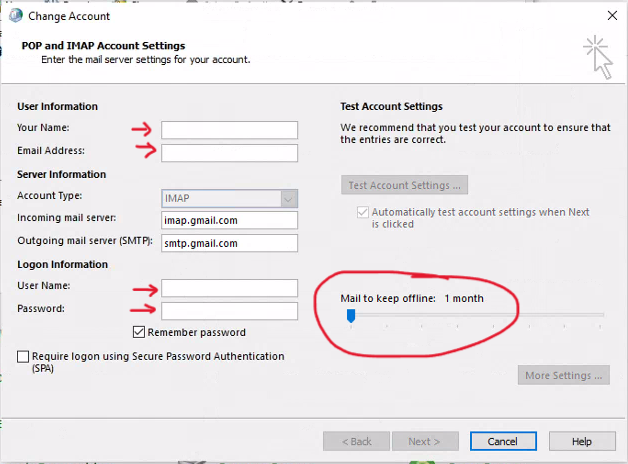Click into the Password field
This screenshot has height=464, width=628.
pyautogui.click(x=229, y=311)
